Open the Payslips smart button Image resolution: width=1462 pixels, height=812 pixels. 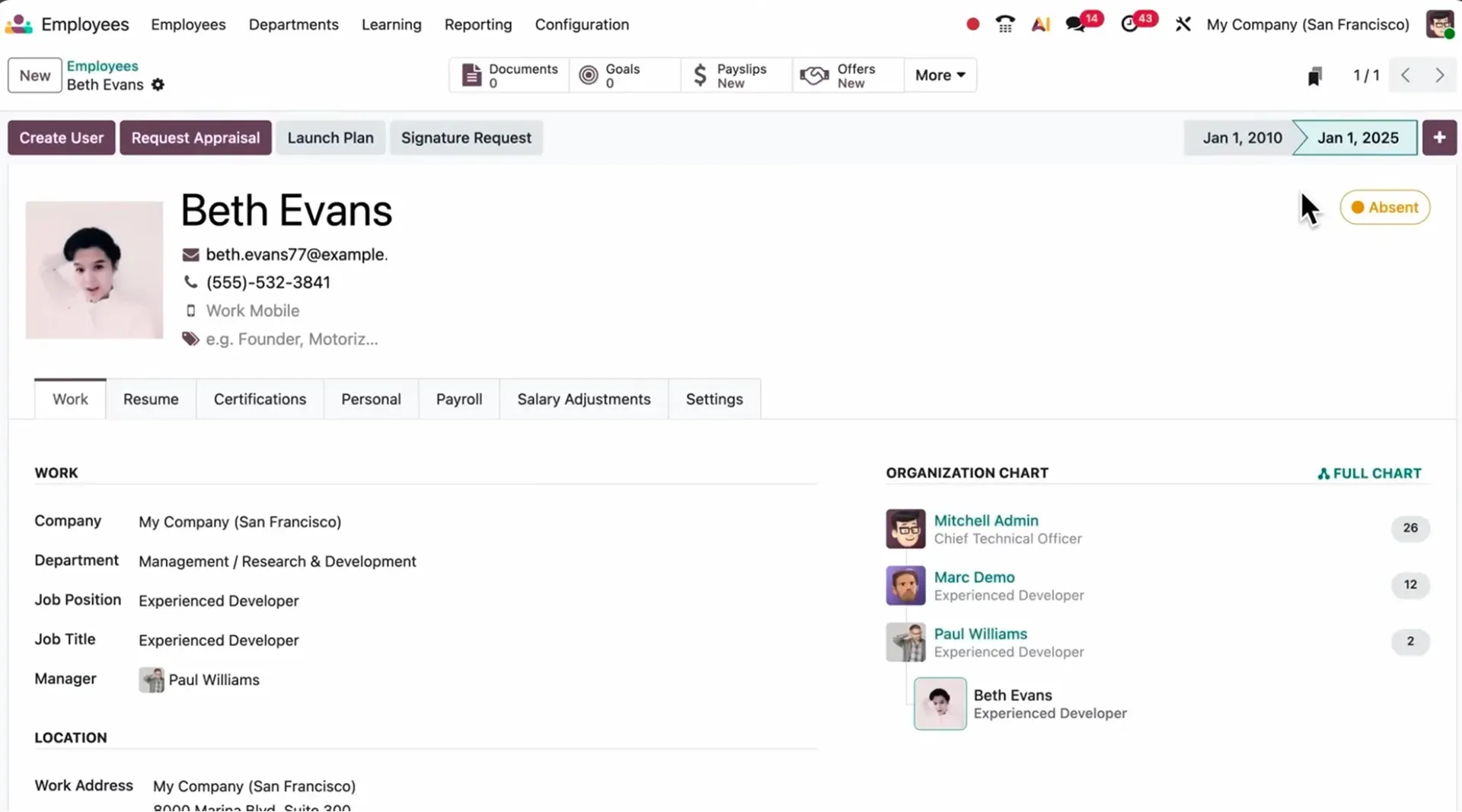pyautogui.click(x=736, y=75)
